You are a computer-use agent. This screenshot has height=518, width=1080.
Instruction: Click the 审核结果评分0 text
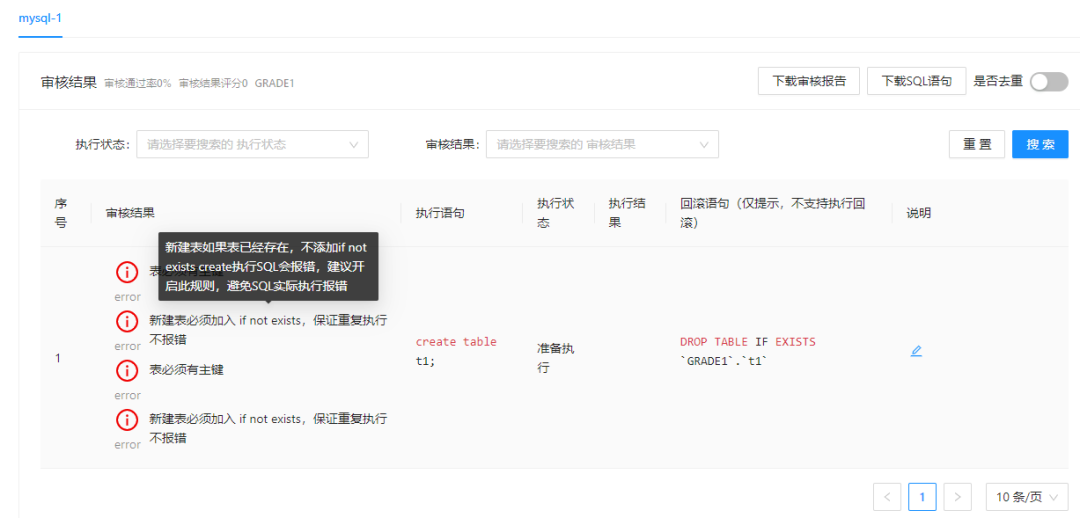(x=213, y=83)
